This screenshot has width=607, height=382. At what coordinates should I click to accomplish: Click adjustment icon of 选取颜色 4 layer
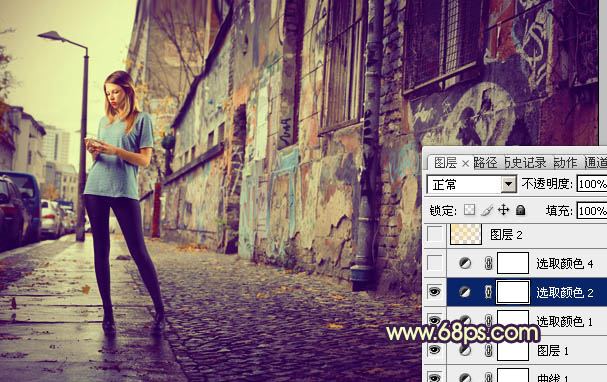pyautogui.click(x=465, y=264)
